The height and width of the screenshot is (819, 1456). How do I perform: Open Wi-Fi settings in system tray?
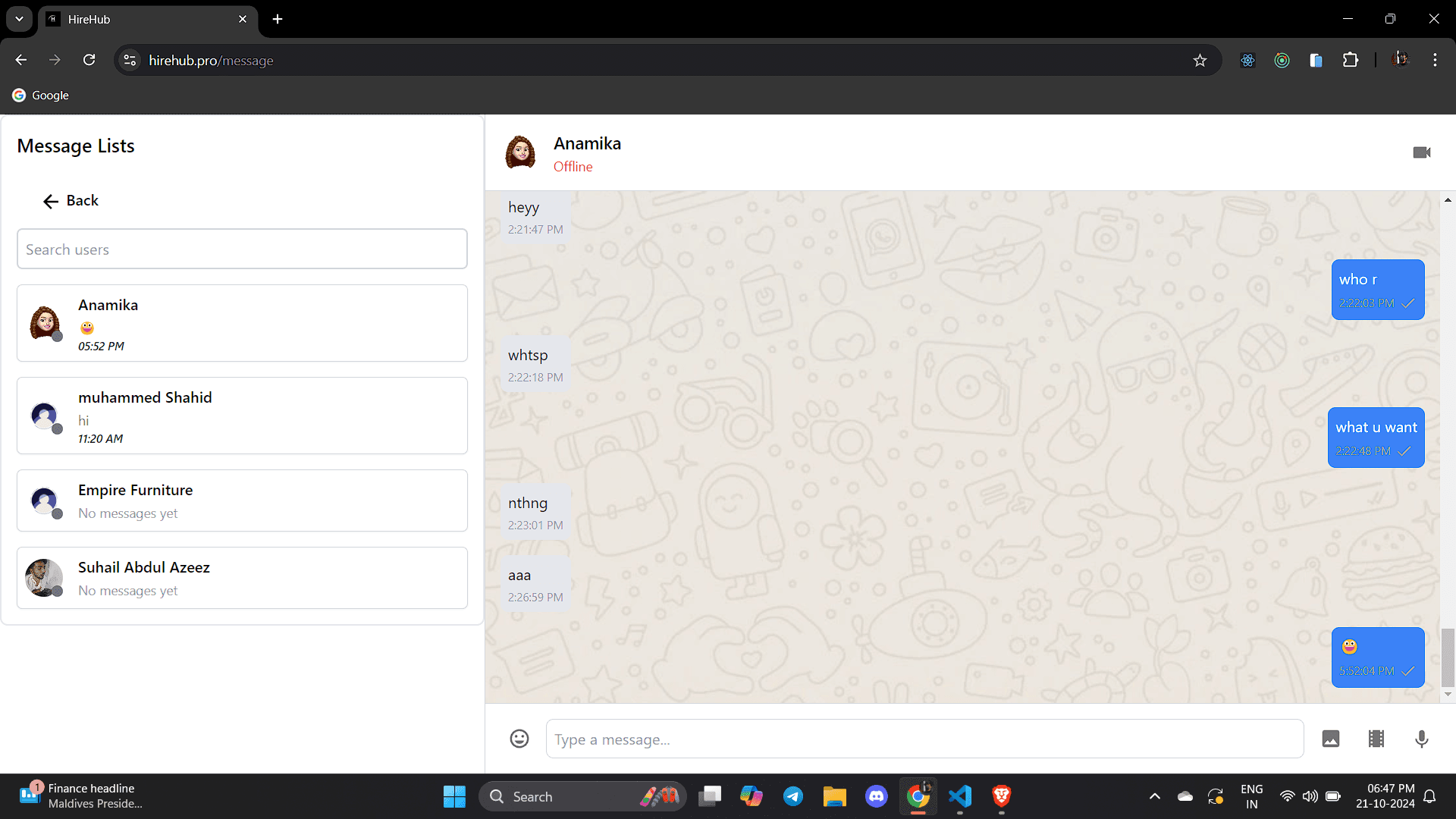tap(1287, 796)
